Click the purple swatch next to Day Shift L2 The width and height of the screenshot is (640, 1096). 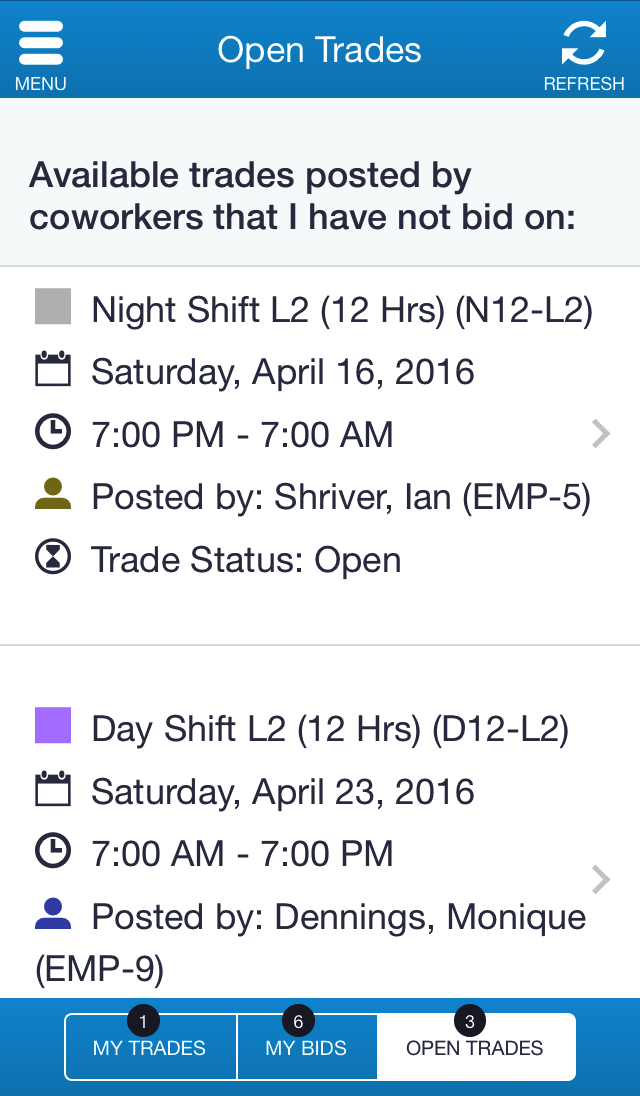[52, 727]
